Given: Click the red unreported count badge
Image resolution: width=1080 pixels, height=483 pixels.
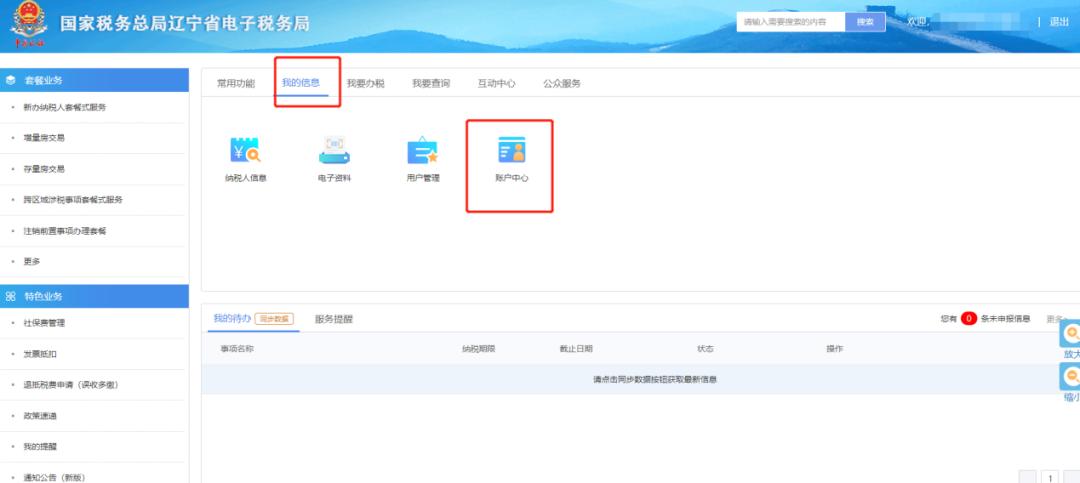Looking at the screenshot, I should (968, 318).
